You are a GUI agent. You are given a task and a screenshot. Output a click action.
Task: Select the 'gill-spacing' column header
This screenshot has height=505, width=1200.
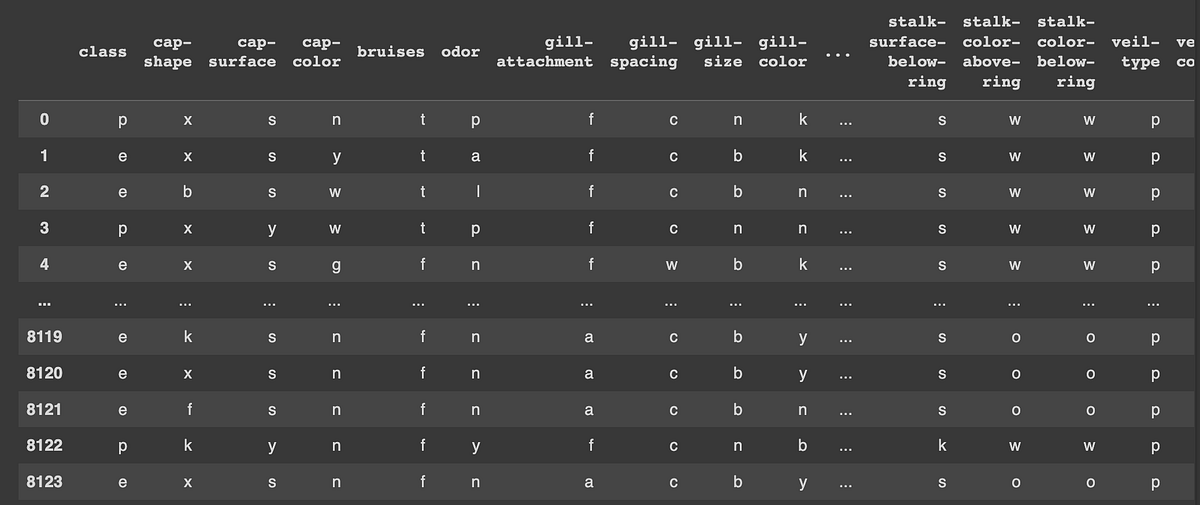pyautogui.click(x=643, y=52)
